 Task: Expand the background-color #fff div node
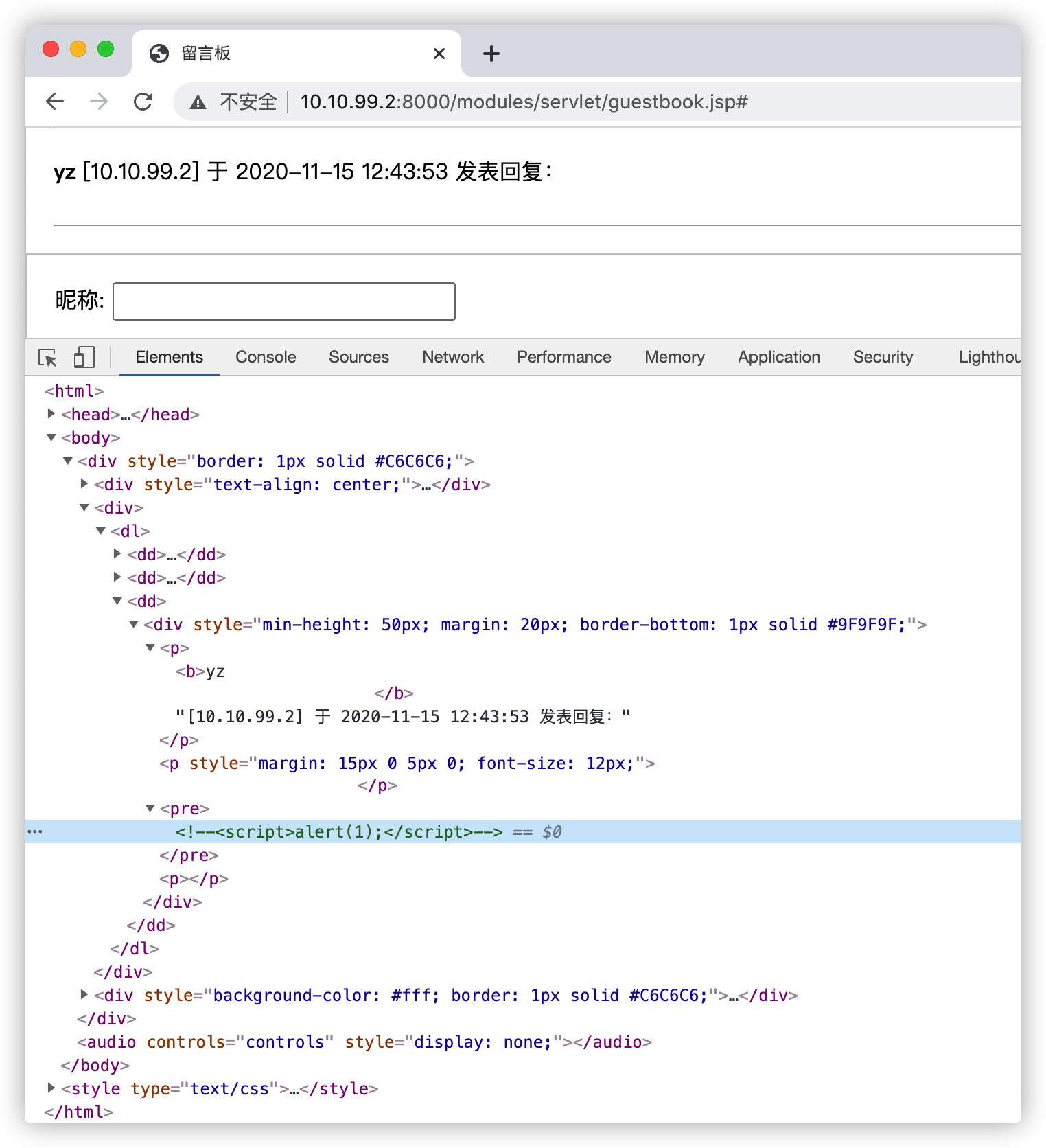coord(84,994)
